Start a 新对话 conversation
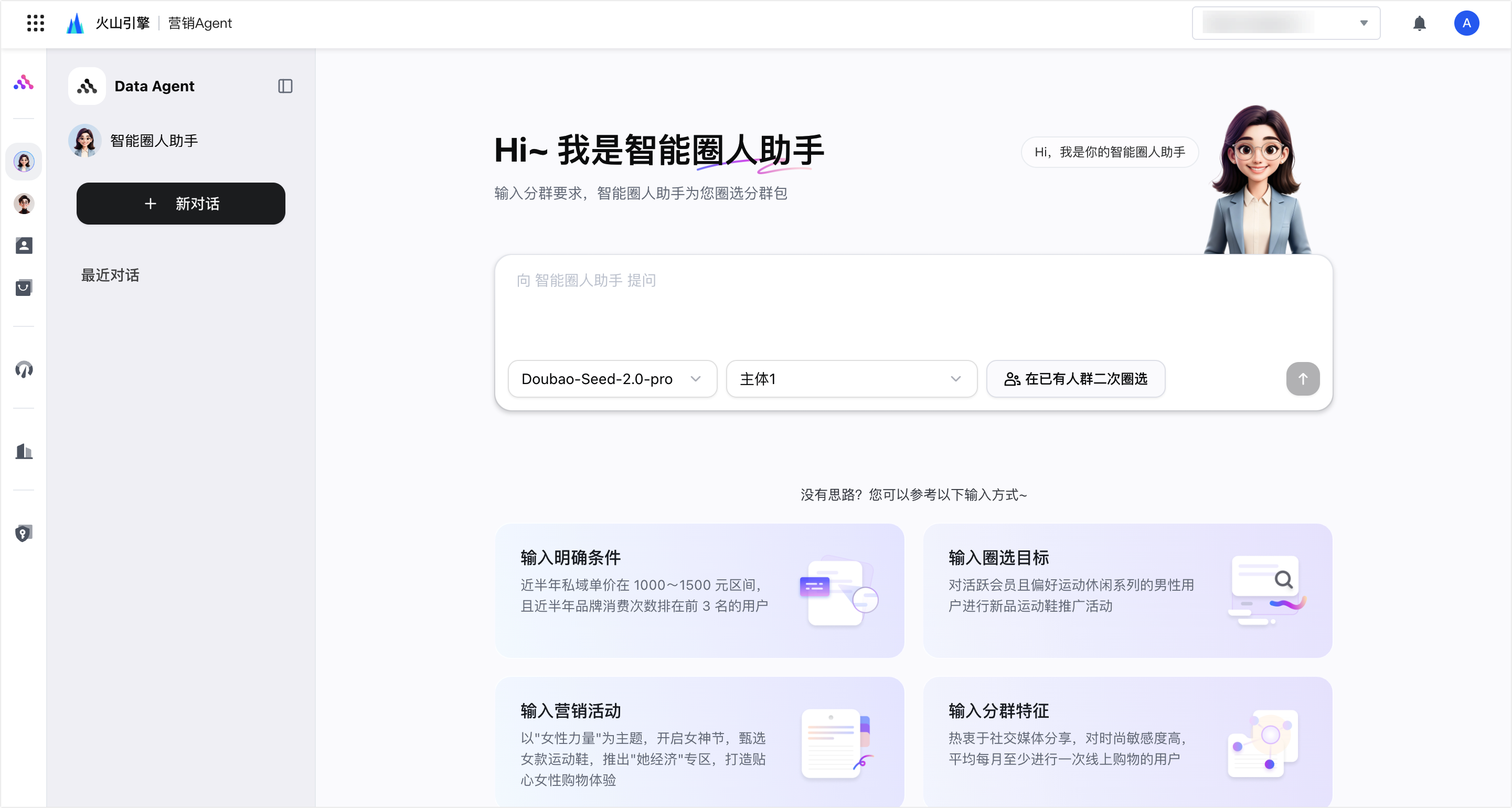Viewport: 1512px width, 808px height. click(x=181, y=204)
